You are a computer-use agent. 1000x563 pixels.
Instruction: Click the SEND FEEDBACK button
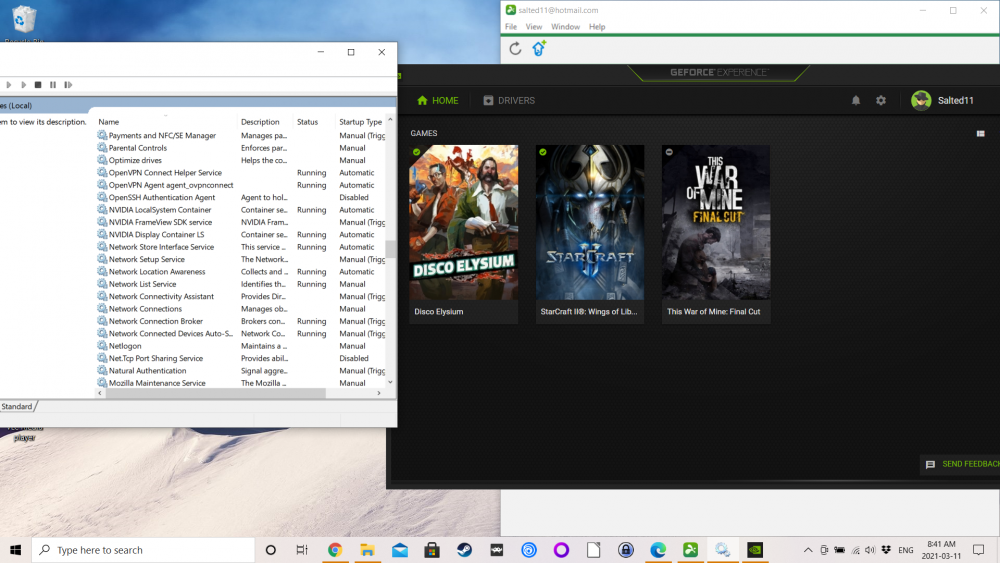click(x=962, y=464)
